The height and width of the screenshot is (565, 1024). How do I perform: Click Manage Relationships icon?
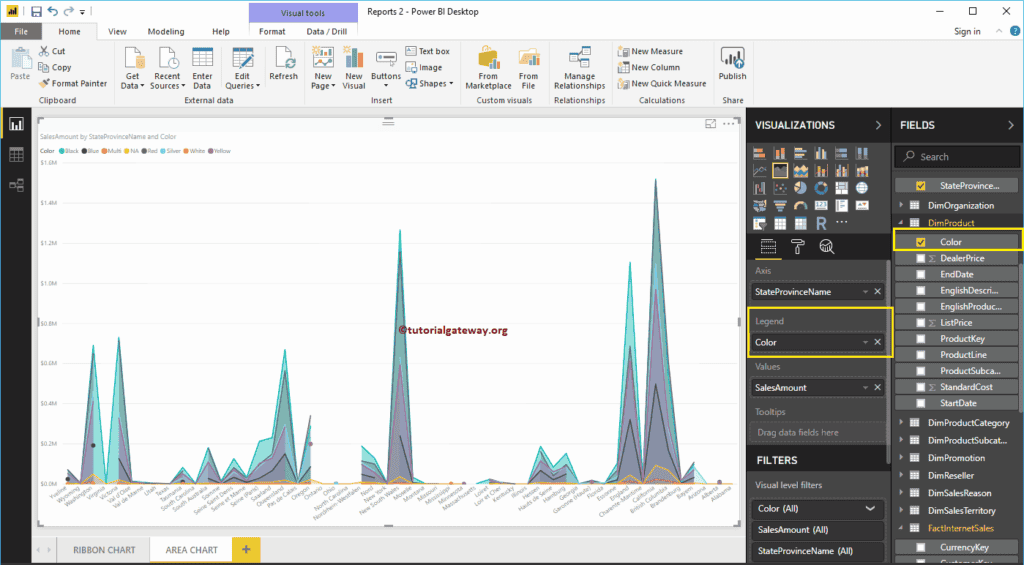point(579,67)
